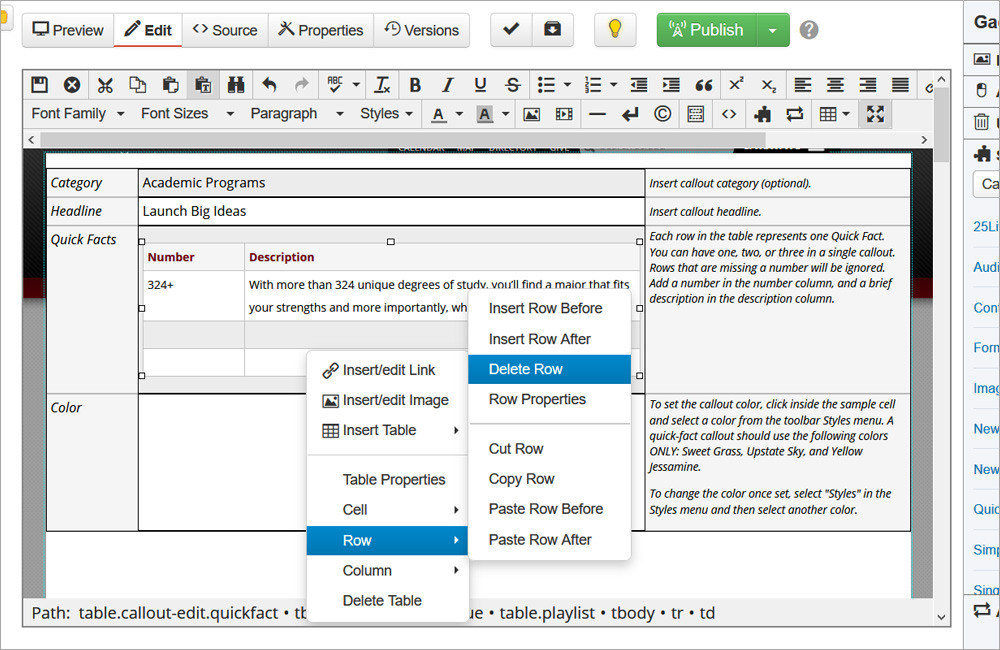Click the Cut scissors icon
This screenshot has height=650, width=1000.
tap(105, 85)
